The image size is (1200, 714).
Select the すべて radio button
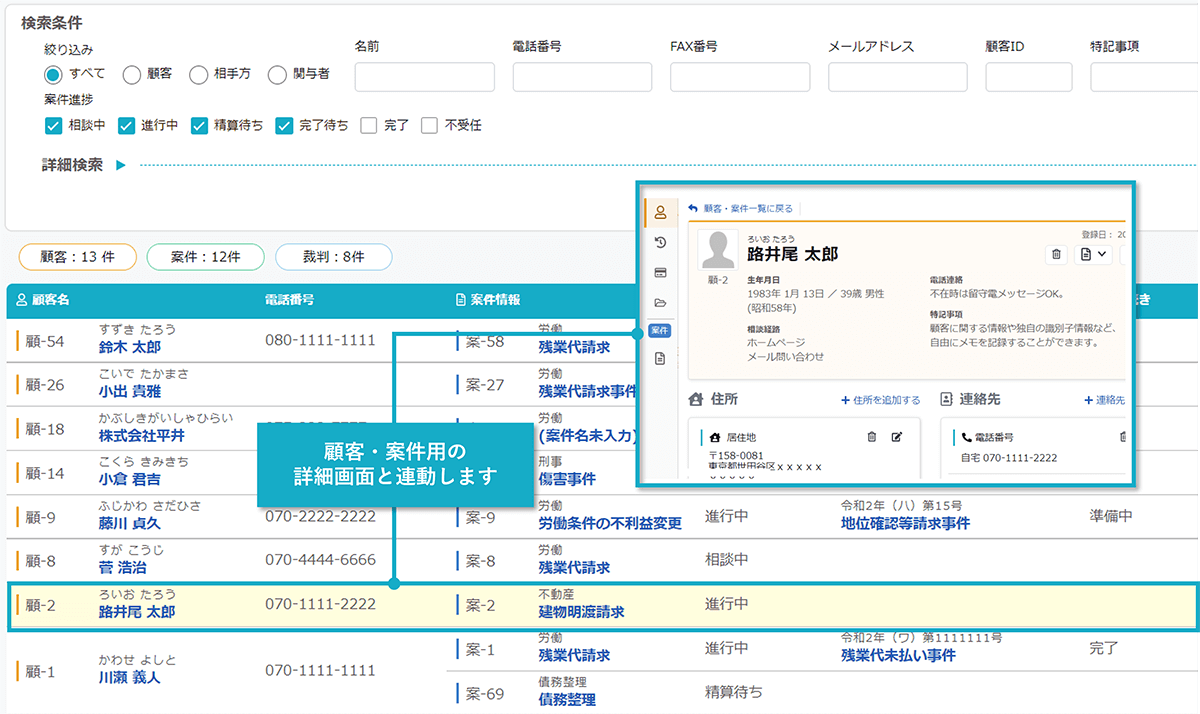pyautogui.click(x=54, y=74)
